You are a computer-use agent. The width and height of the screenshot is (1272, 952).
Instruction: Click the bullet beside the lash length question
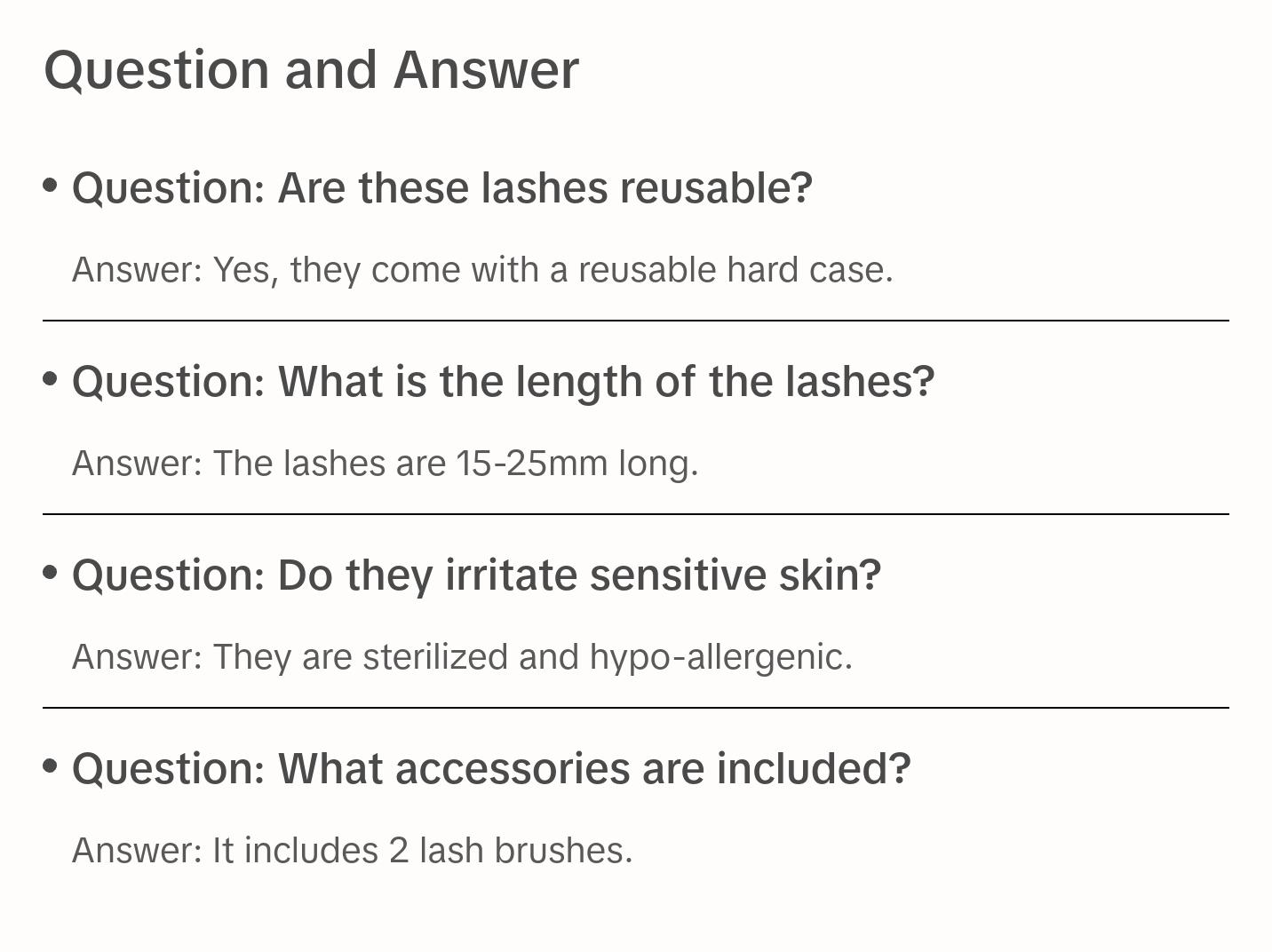point(51,379)
